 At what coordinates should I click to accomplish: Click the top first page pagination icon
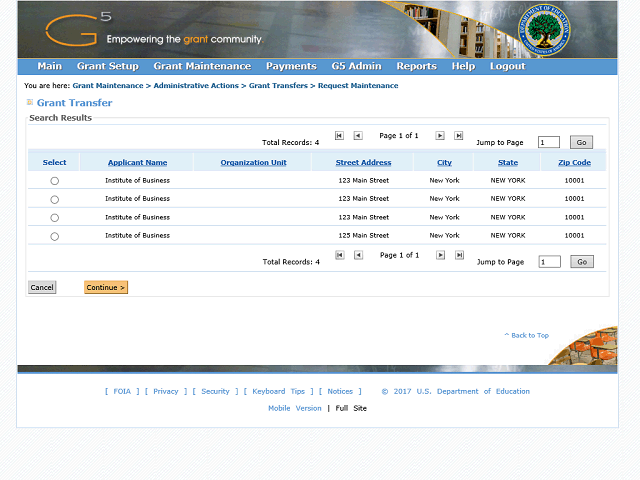(339, 135)
